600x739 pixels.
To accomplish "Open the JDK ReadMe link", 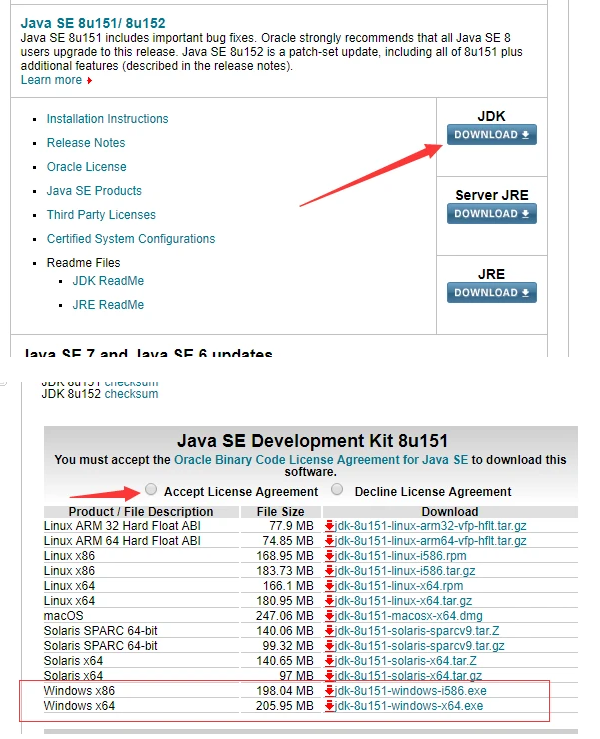I will [108, 281].
